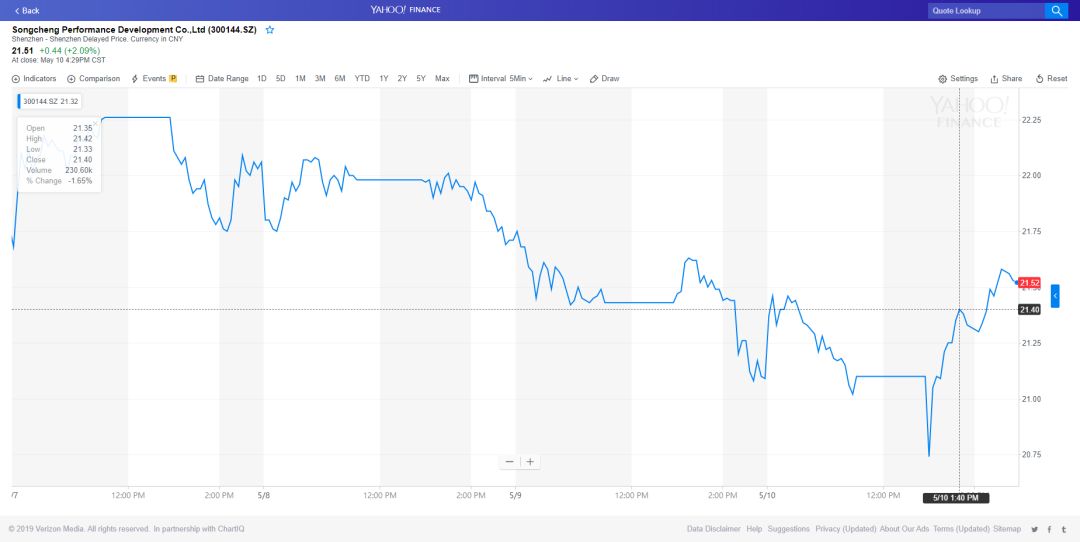1080x542 pixels.
Task: Select the YTD range
Action: coord(362,79)
